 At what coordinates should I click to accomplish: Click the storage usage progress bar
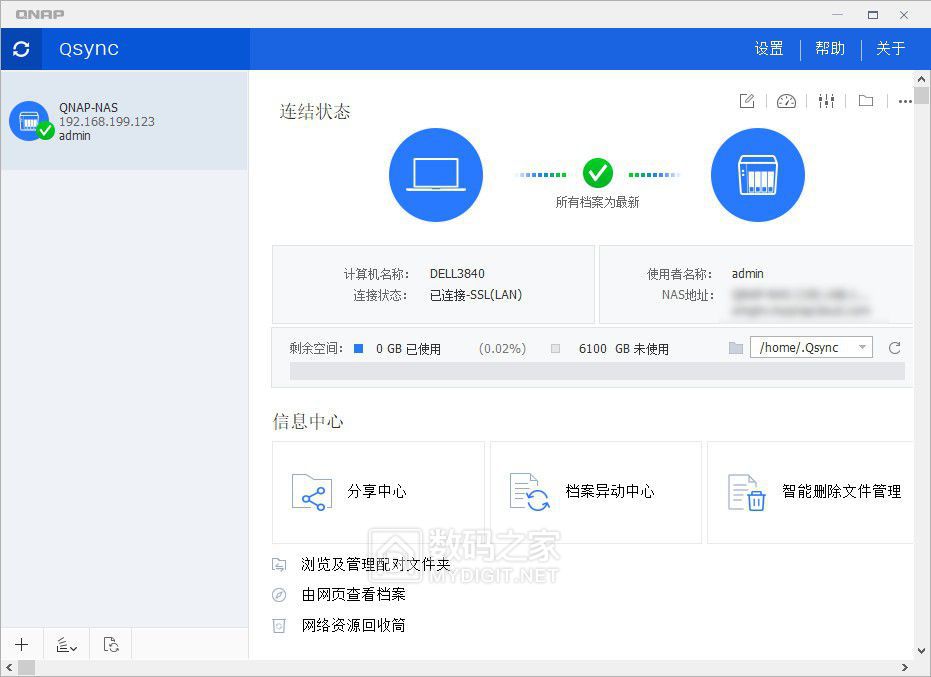coord(596,372)
